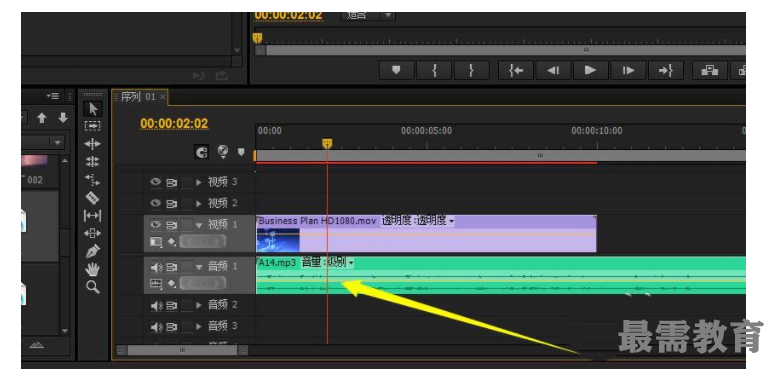Collapse the 音频 1 track
Image resolution: width=770 pixels, height=376 pixels.
click(199, 268)
